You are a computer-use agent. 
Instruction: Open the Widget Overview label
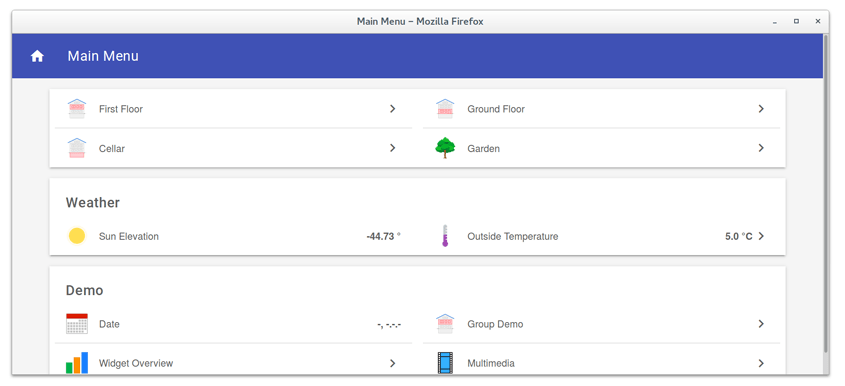(x=136, y=363)
